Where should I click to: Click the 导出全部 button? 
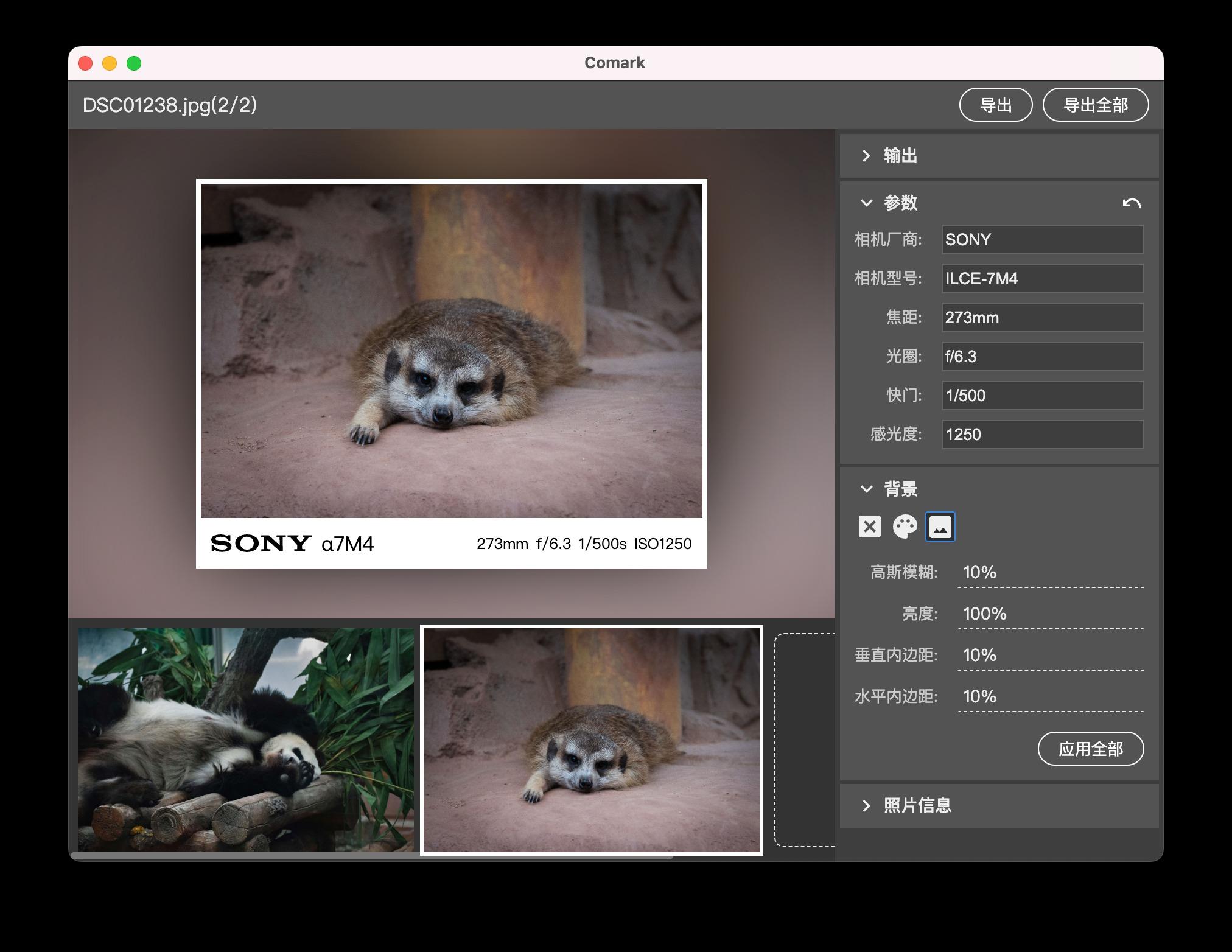click(x=1096, y=105)
